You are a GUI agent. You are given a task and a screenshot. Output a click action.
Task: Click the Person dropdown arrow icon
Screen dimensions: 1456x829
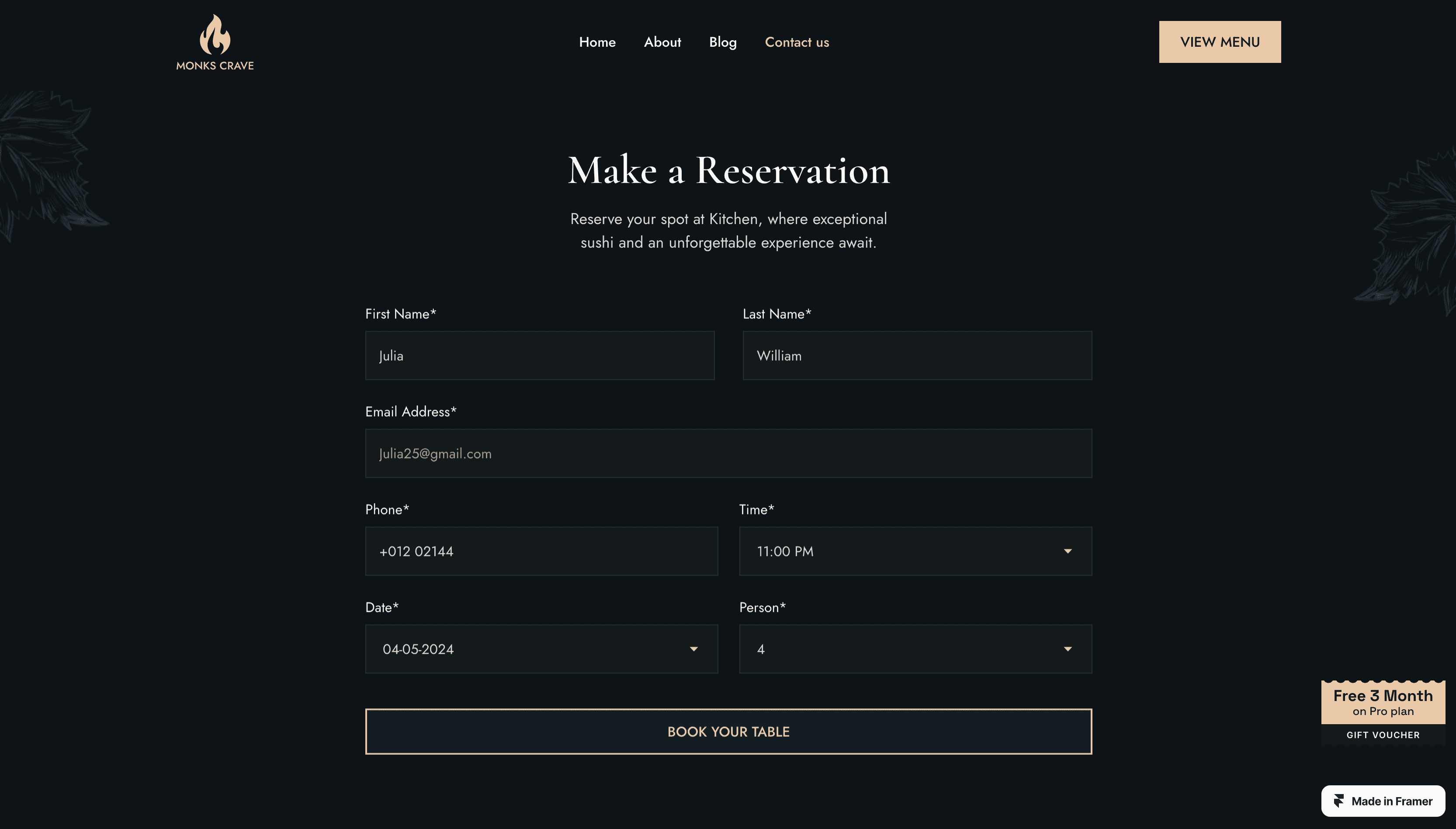tap(1068, 649)
